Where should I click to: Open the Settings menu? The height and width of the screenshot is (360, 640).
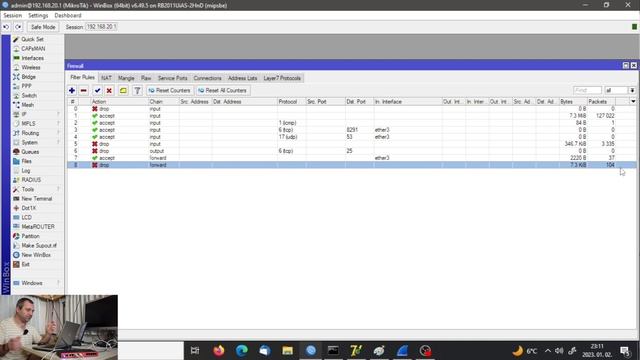click(38, 16)
